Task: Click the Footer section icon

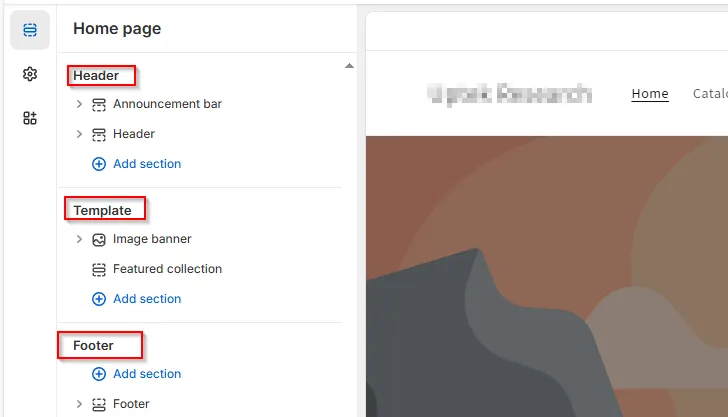Action: tap(98, 404)
